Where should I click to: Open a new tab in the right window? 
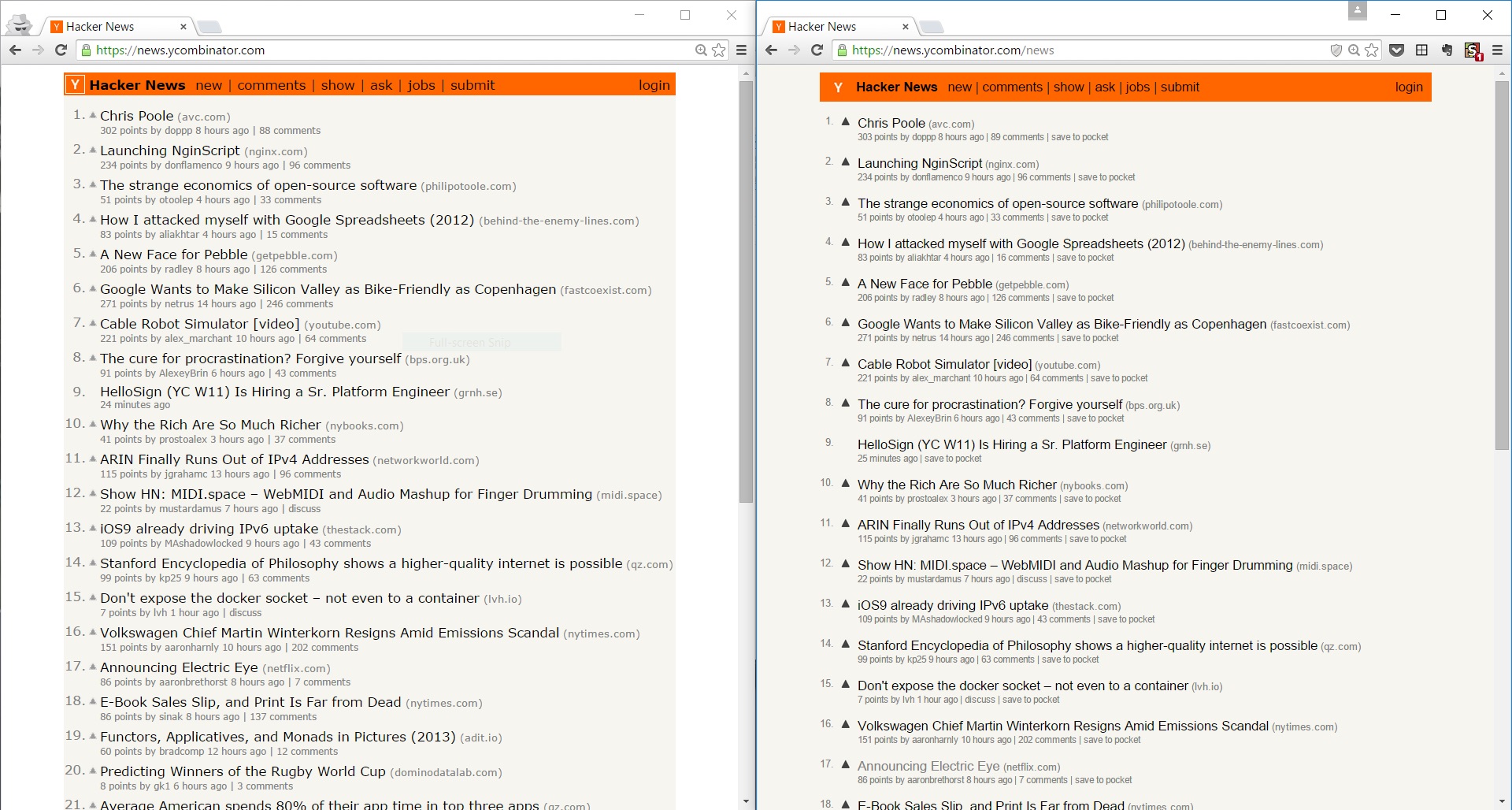click(x=932, y=27)
